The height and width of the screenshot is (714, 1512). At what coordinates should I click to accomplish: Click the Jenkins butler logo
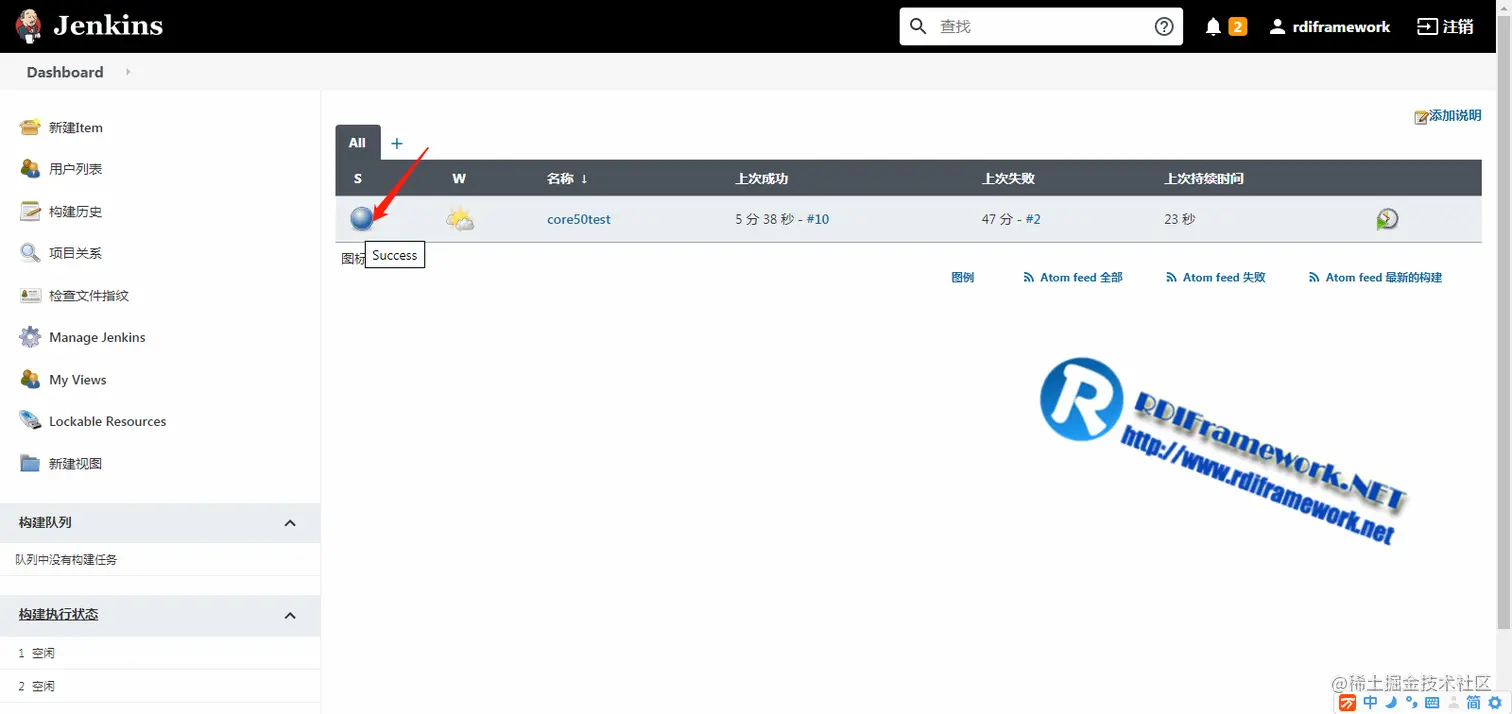pos(29,26)
